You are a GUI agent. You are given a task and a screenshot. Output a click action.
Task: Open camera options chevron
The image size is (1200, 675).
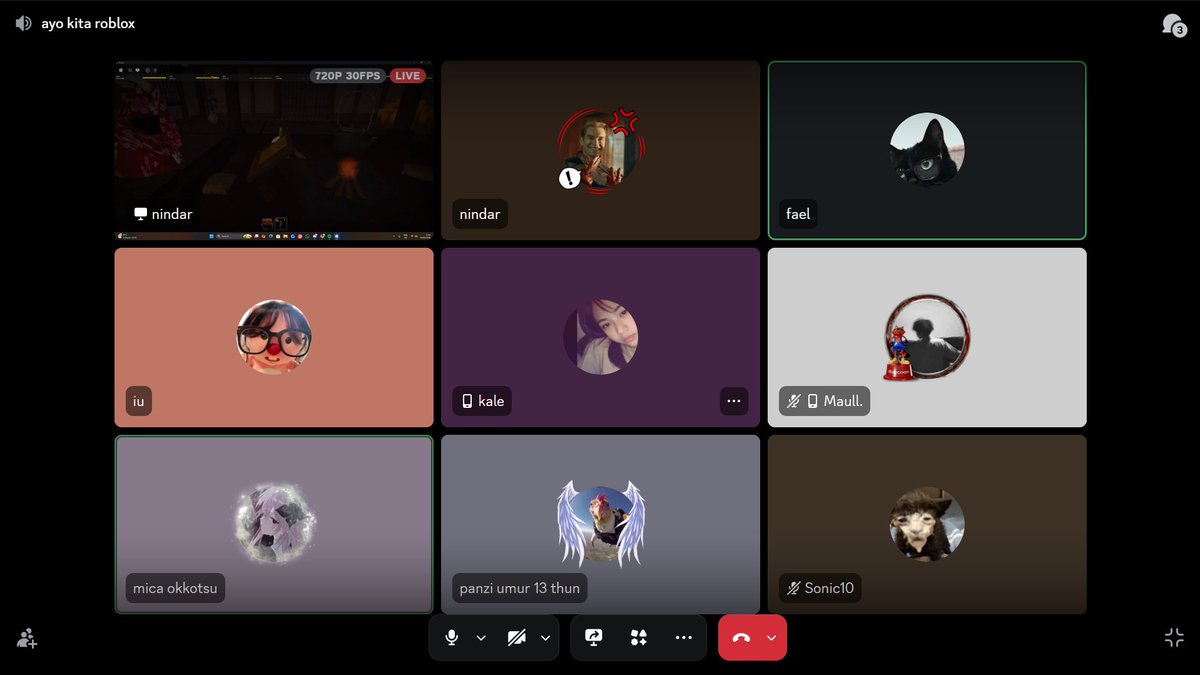coord(545,638)
